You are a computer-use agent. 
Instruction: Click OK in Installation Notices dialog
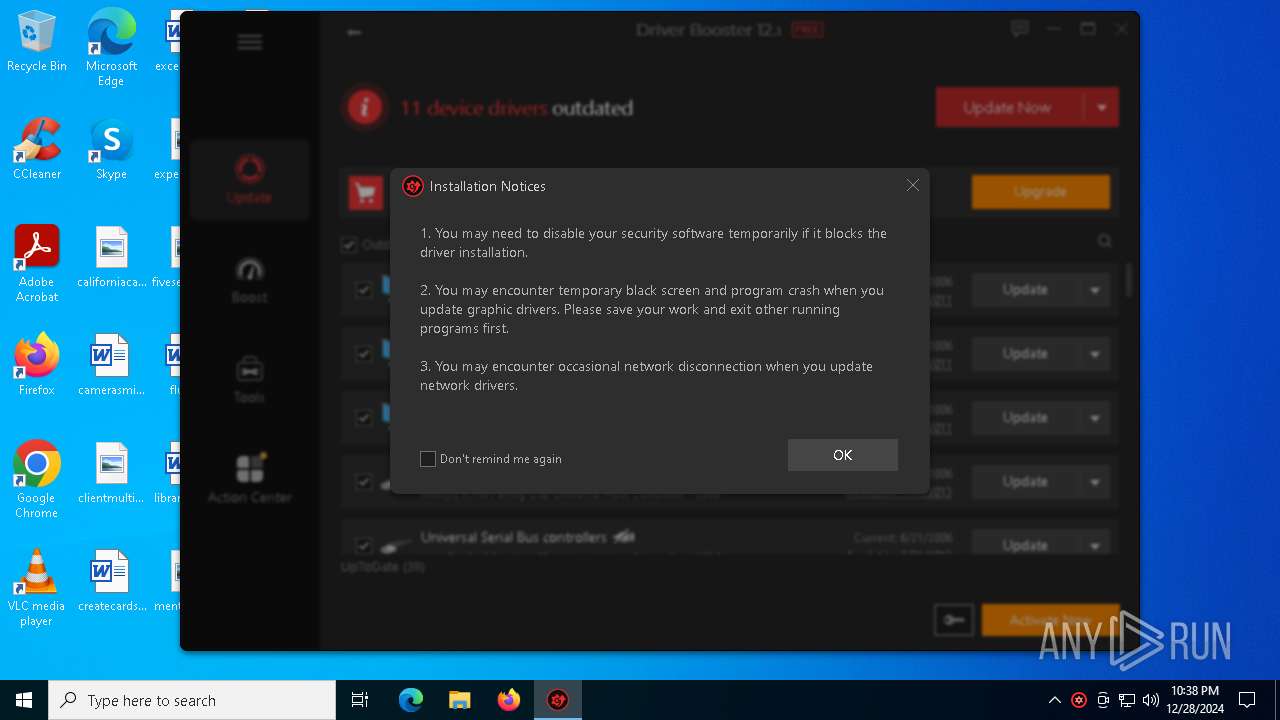[842, 455]
